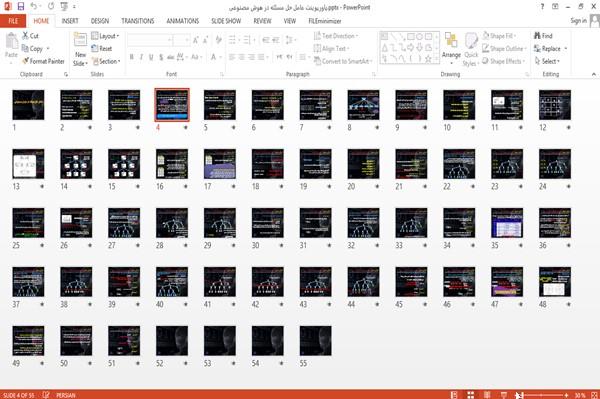Reset slide layout with Reset

(x=101, y=49)
